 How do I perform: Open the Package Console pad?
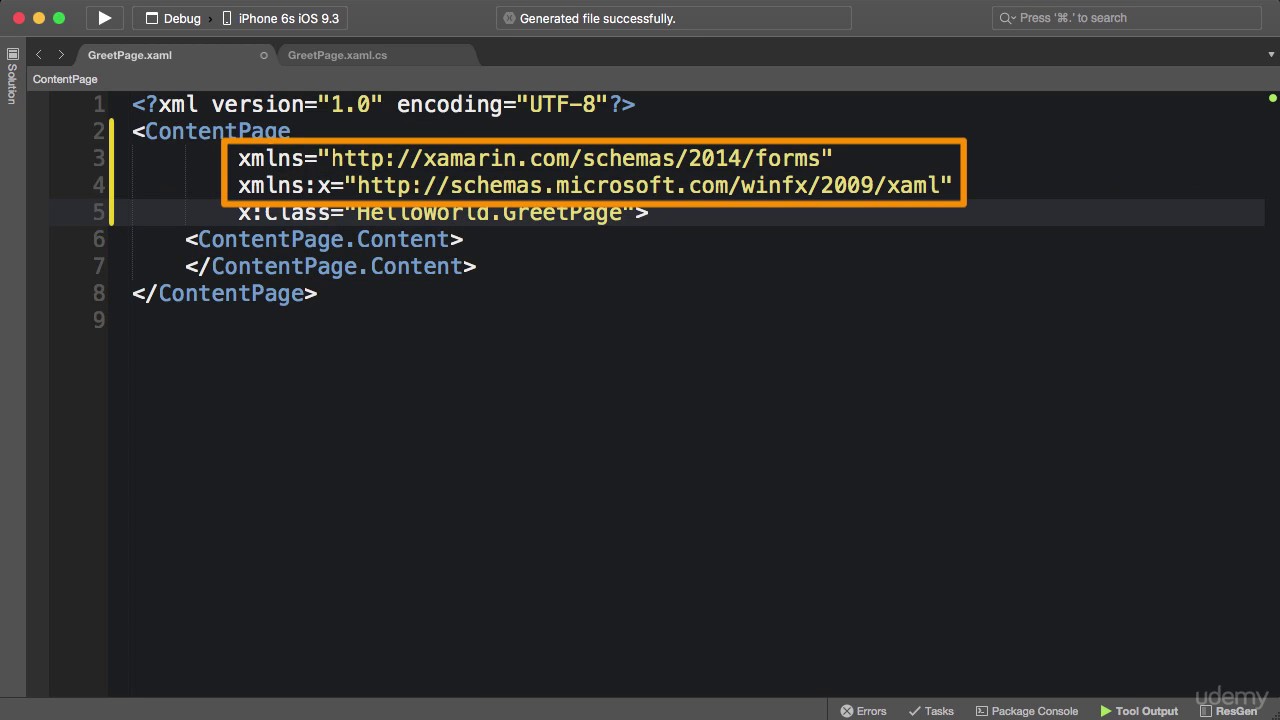click(1027, 711)
